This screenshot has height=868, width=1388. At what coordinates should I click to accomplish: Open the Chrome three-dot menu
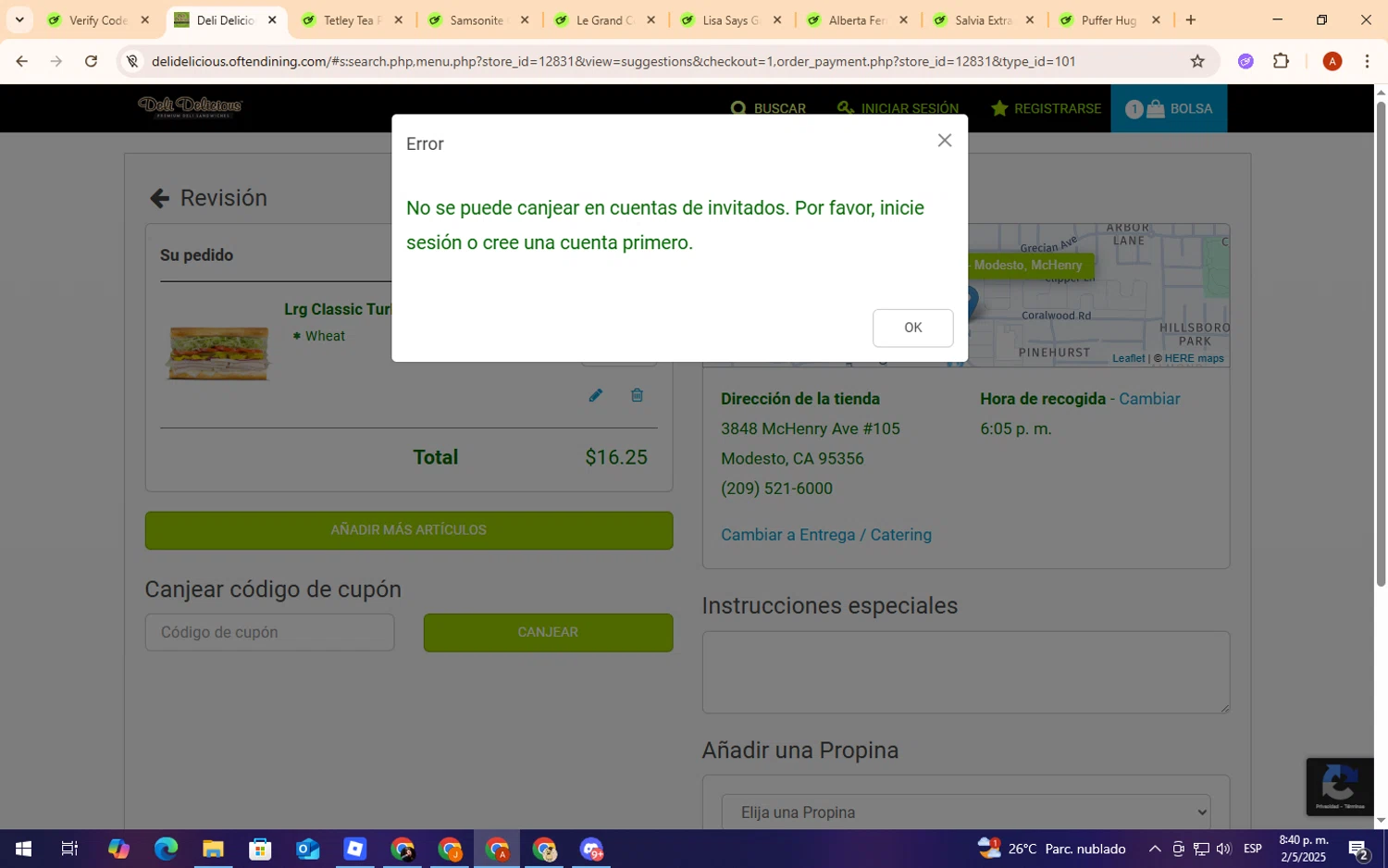point(1367,61)
